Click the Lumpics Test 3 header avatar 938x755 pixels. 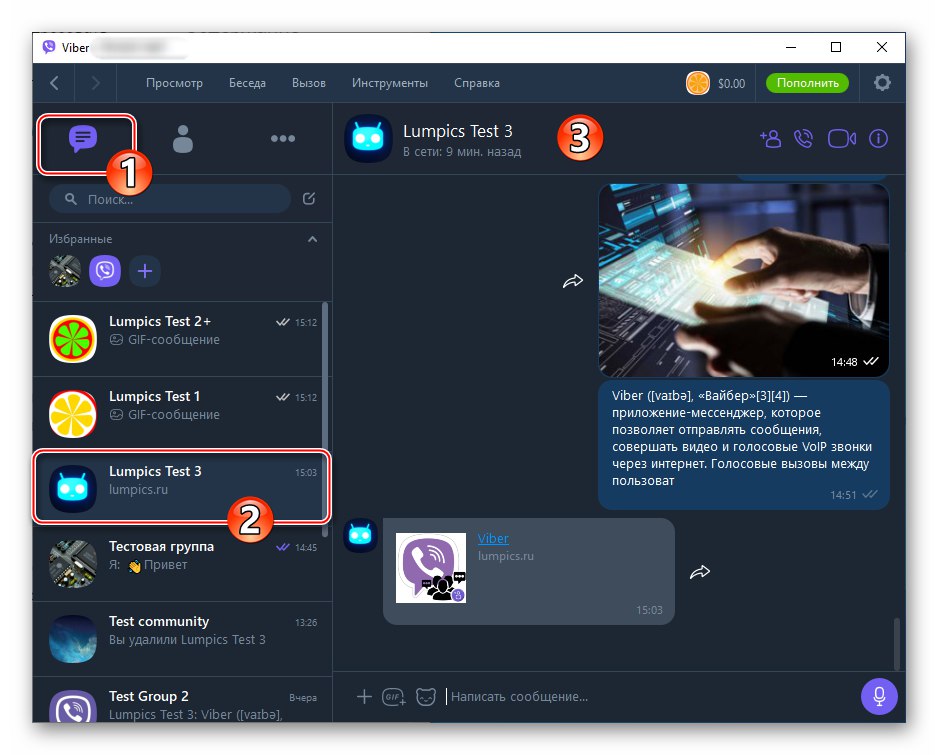click(368, 139)
